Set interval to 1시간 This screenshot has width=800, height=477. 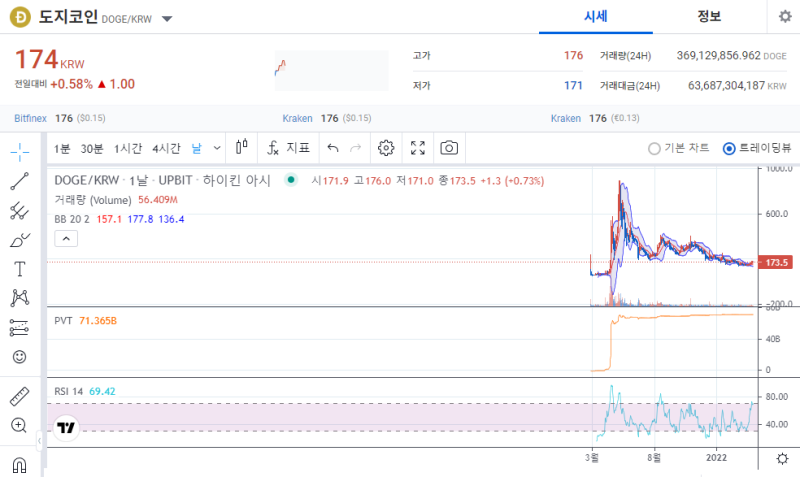128,148
